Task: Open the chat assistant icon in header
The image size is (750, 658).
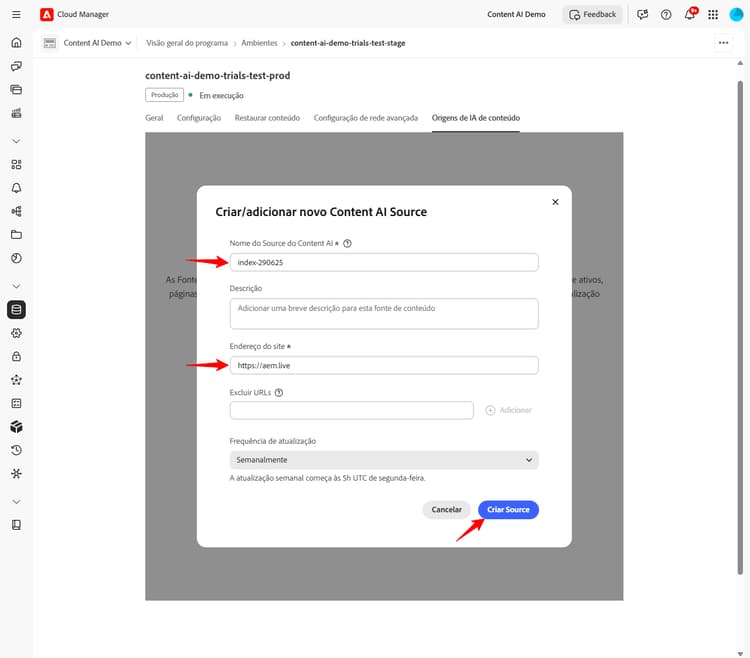Action: 642,14
